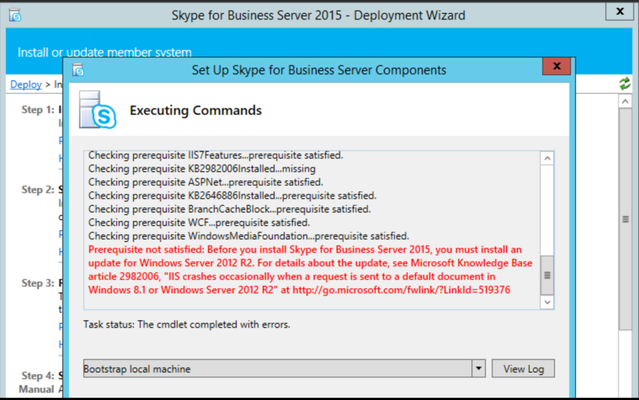Click the log output scroll up arrow

[x=547, y=158]
